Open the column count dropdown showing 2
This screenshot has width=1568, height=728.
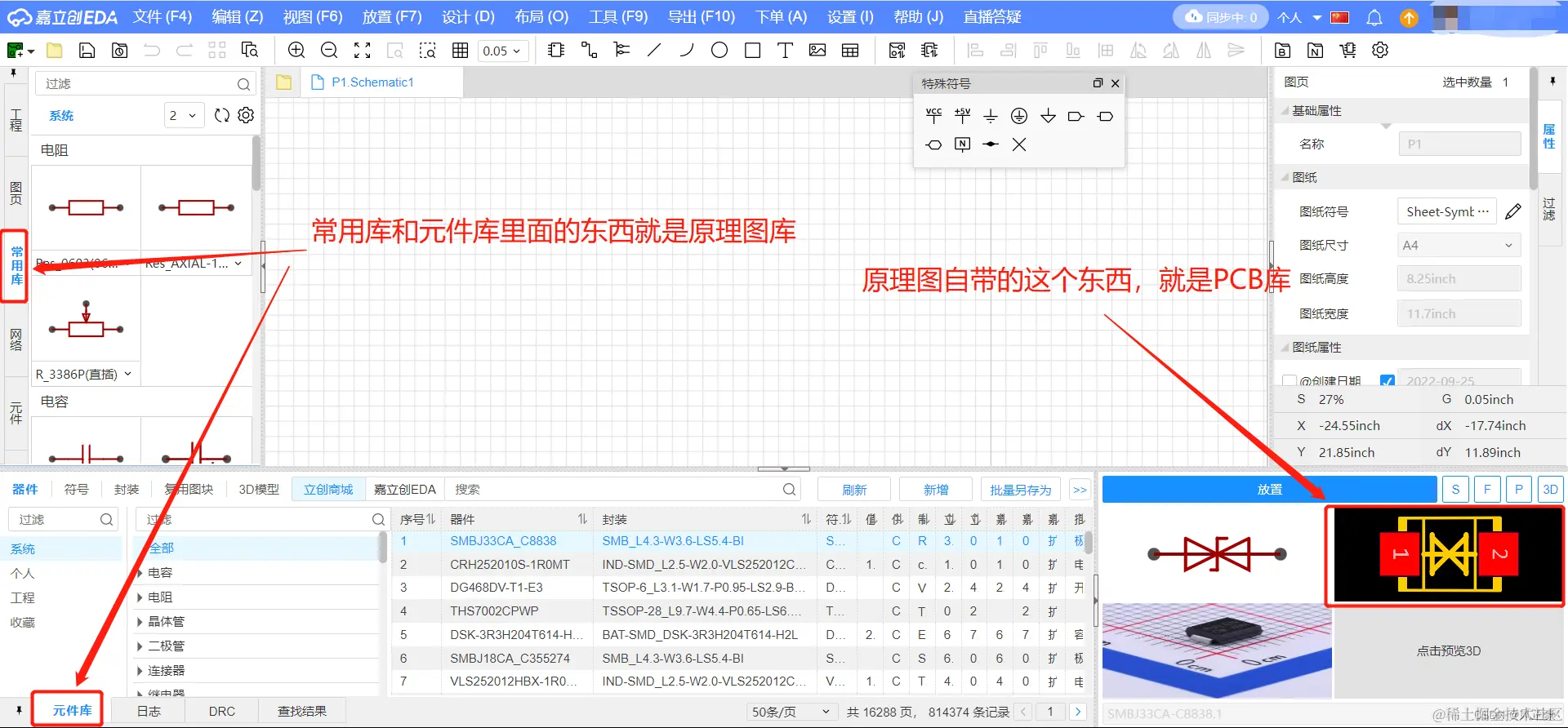(184, 116)
